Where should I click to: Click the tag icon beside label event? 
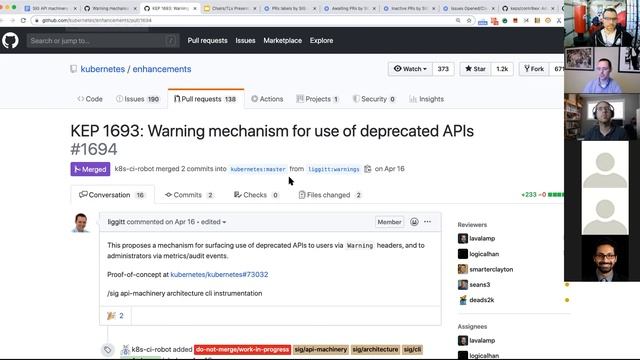[x=107, y=350]
